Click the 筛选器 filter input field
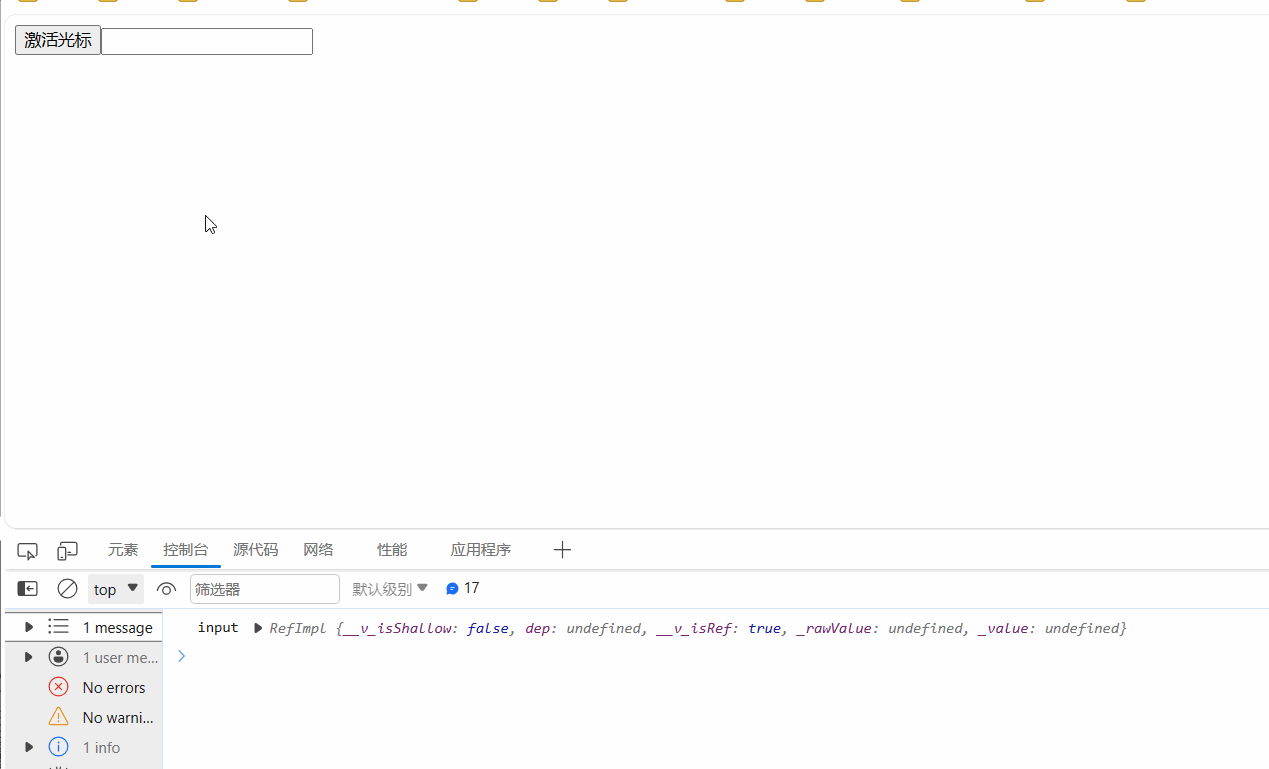 [x=264, y=588]
